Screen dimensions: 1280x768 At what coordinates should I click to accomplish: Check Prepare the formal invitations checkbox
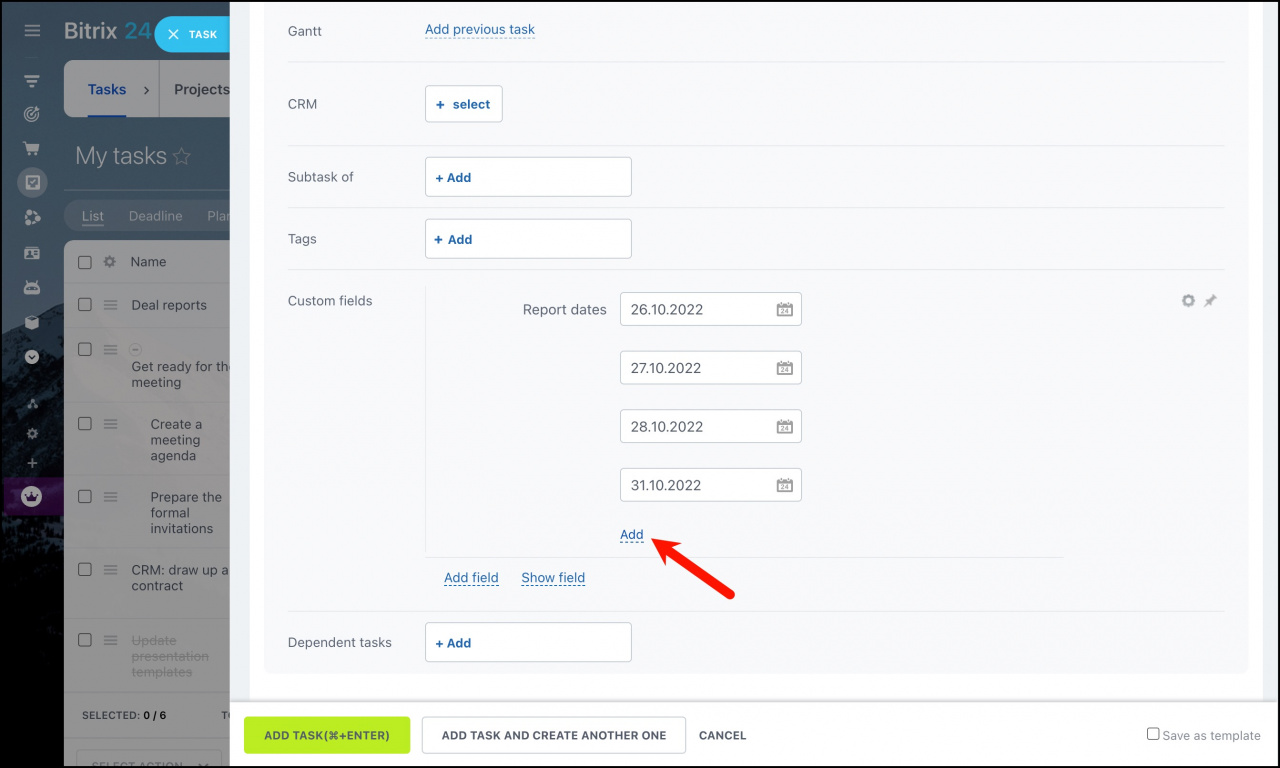85,497
